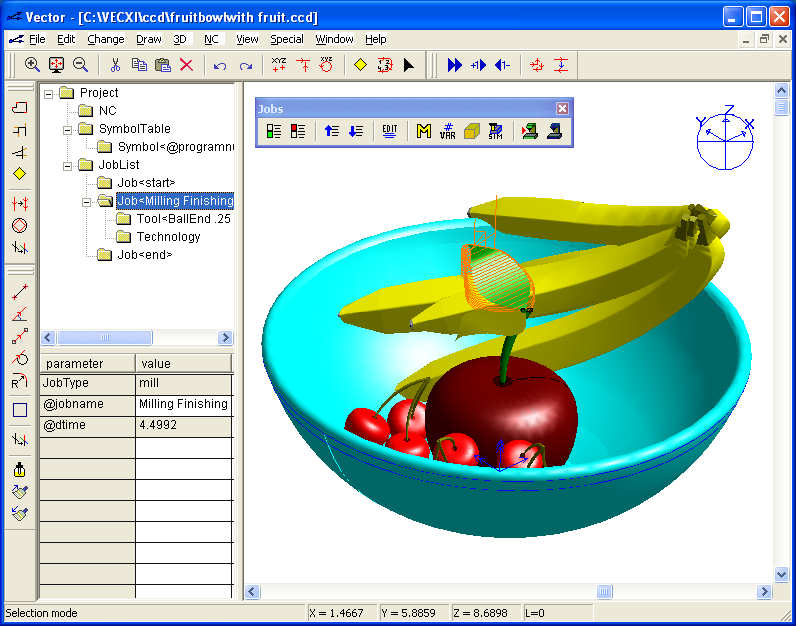Screen dimensions: 796x626
Task: Collapse the JobList tree node
Action: [68, 166]
